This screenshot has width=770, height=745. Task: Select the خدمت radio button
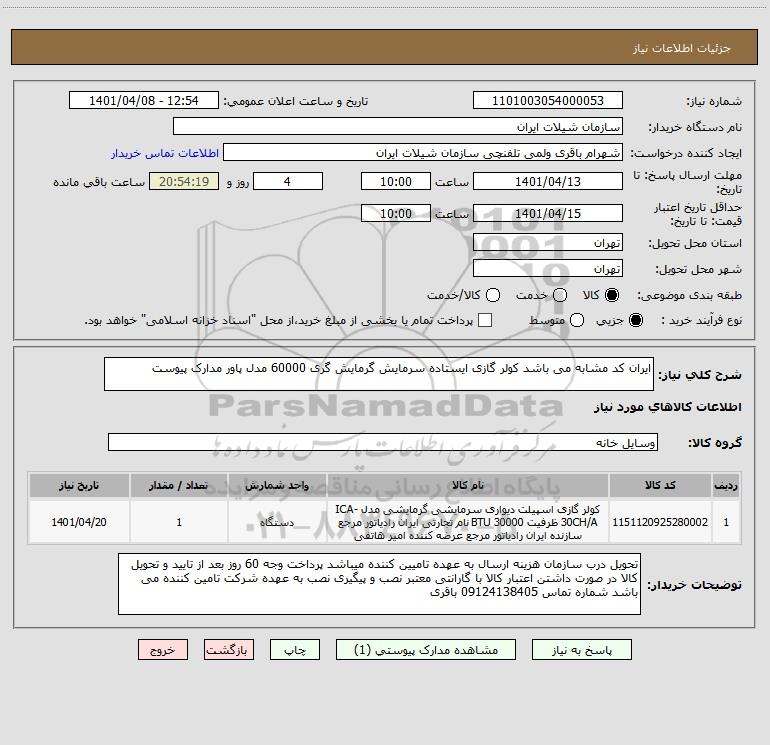(560, 295)
